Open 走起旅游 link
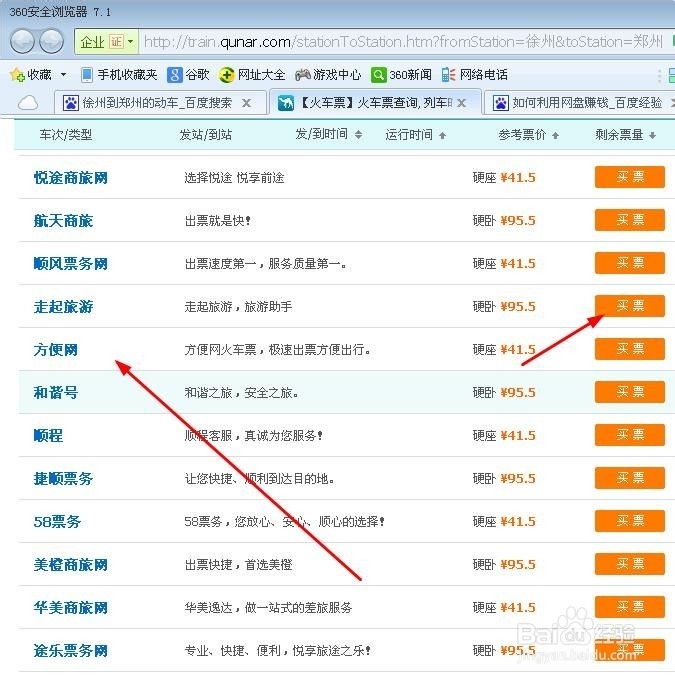 [63, 307]
